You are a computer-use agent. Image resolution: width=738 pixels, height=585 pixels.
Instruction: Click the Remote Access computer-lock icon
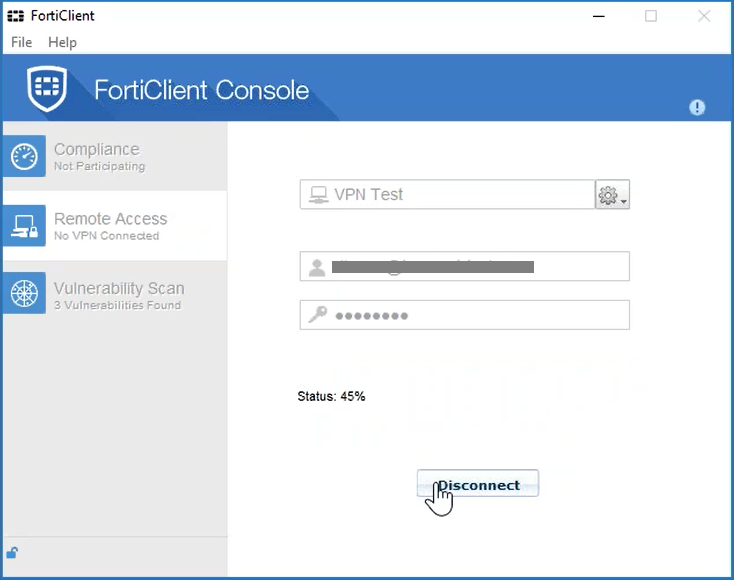24,226
